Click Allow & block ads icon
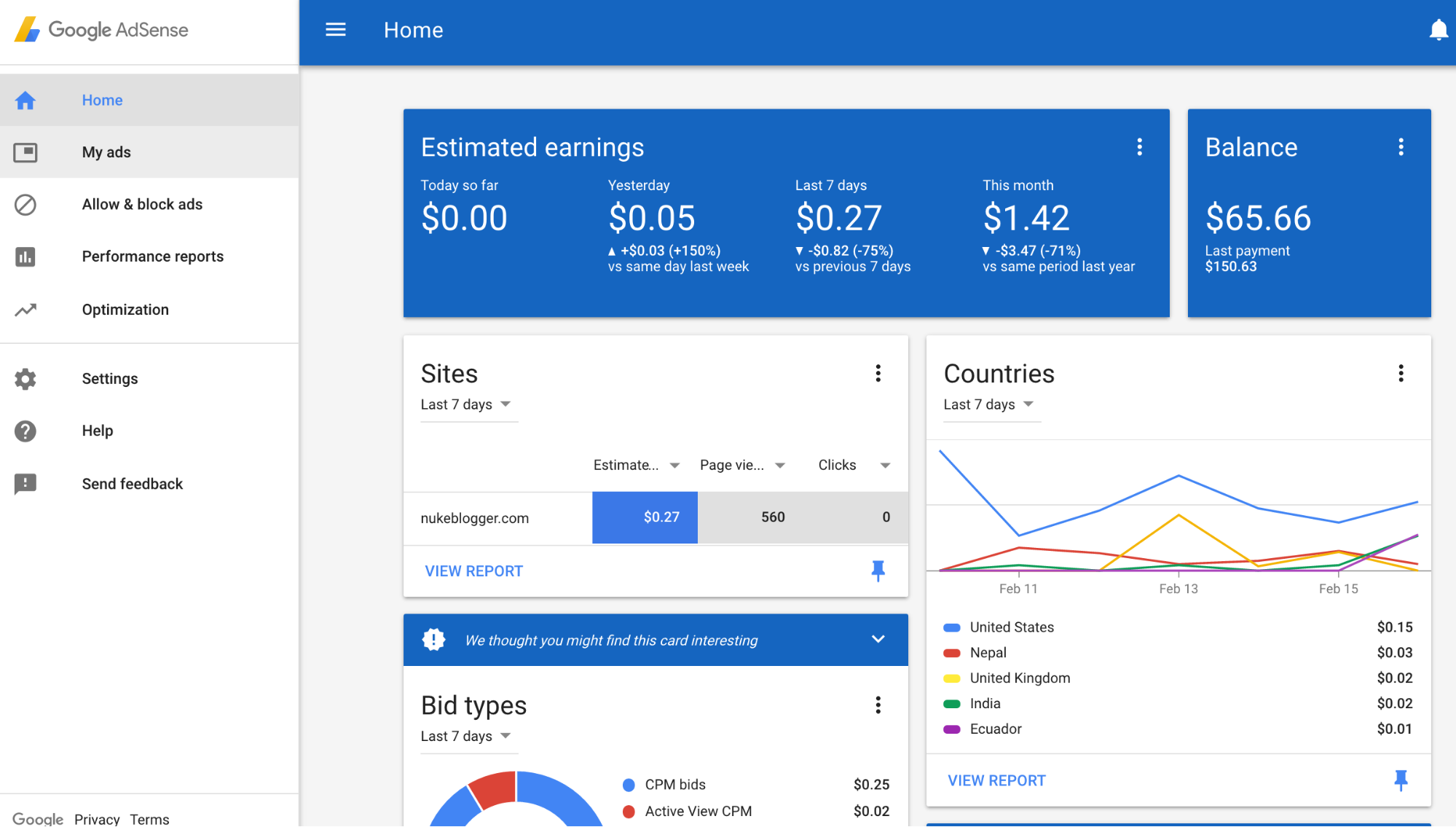 pos(24,204)
